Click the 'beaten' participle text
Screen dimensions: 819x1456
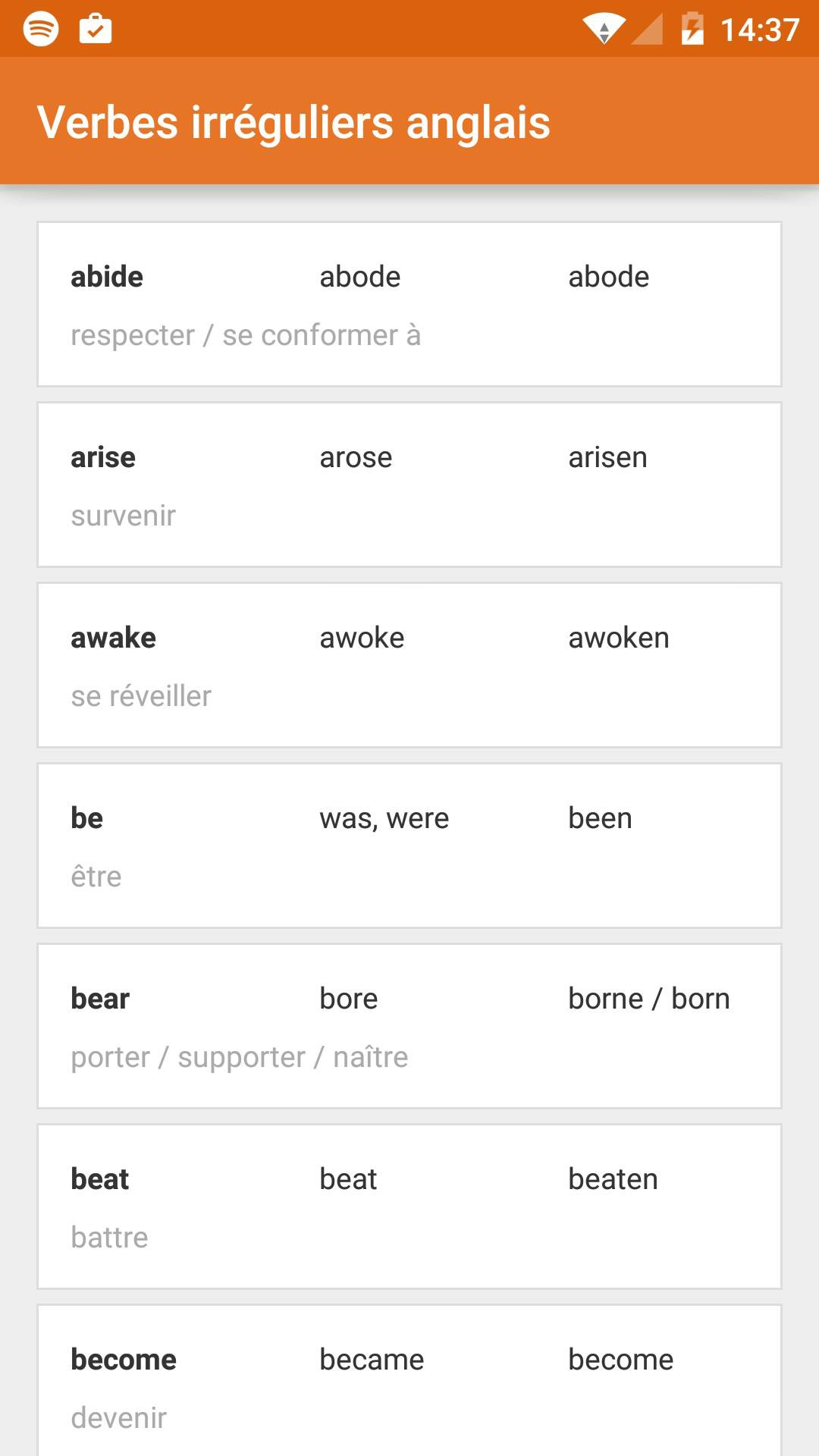[613, 1178]
